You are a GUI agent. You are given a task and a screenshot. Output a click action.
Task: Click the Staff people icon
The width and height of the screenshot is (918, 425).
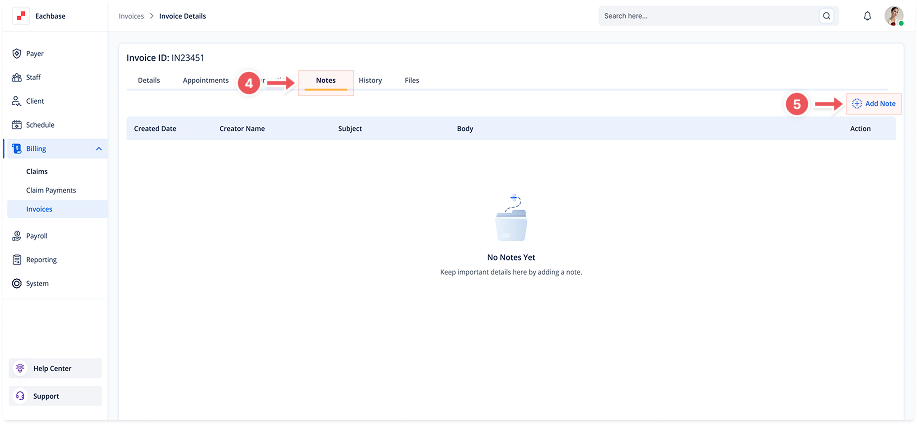tap(17, 77)
